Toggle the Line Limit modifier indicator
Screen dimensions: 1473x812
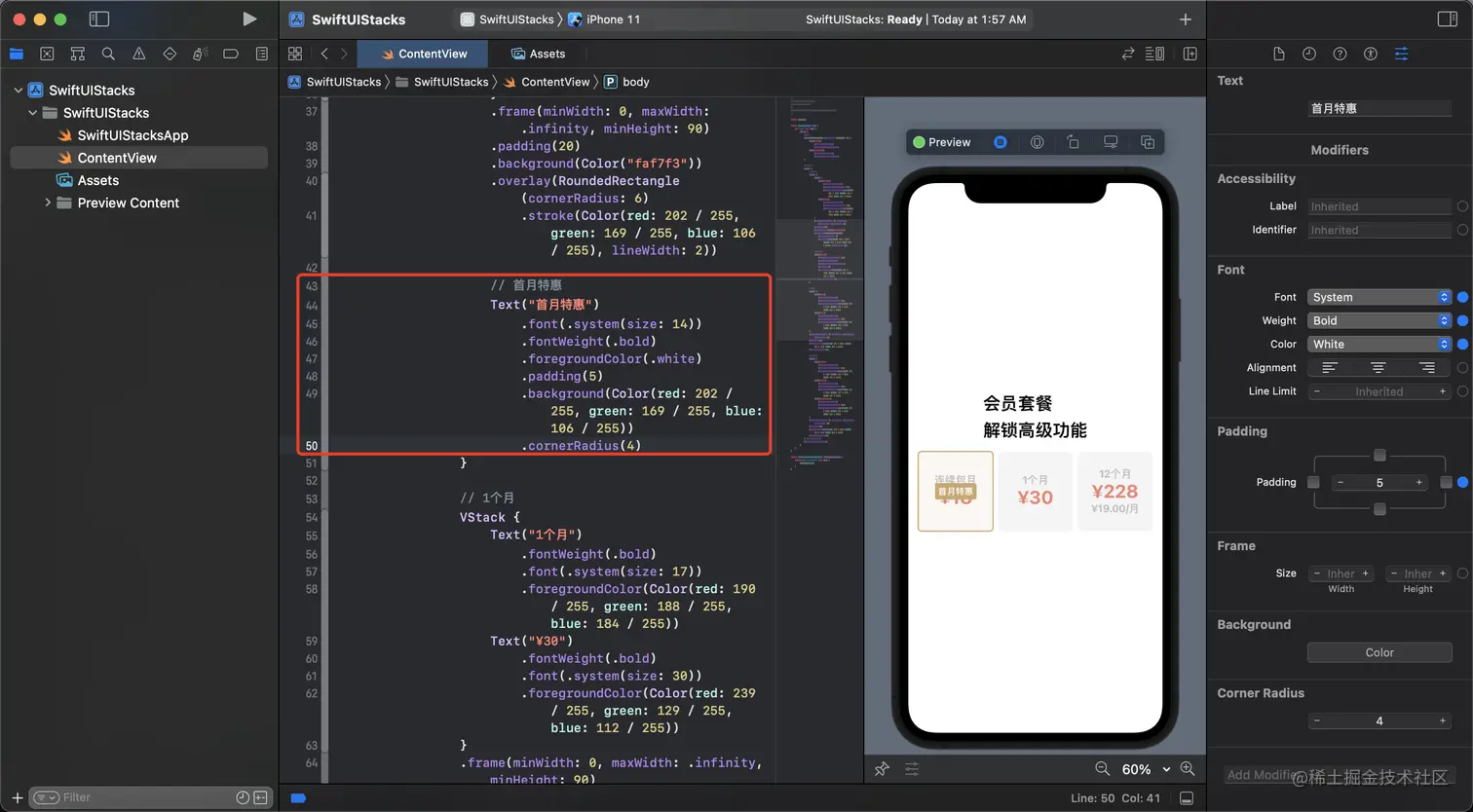click(x=1462, y=391)
